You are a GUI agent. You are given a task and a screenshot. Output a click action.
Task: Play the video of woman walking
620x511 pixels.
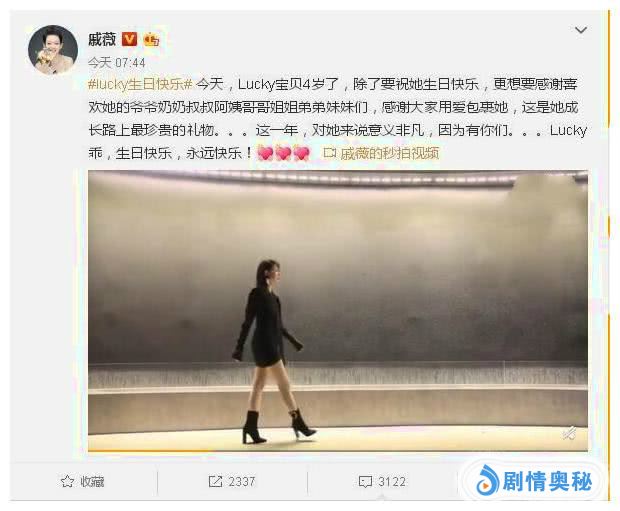click(x=338, y=310)
